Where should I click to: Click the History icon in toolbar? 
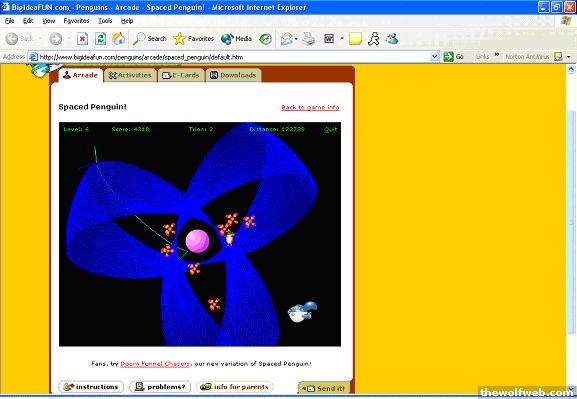pos(265,39)
